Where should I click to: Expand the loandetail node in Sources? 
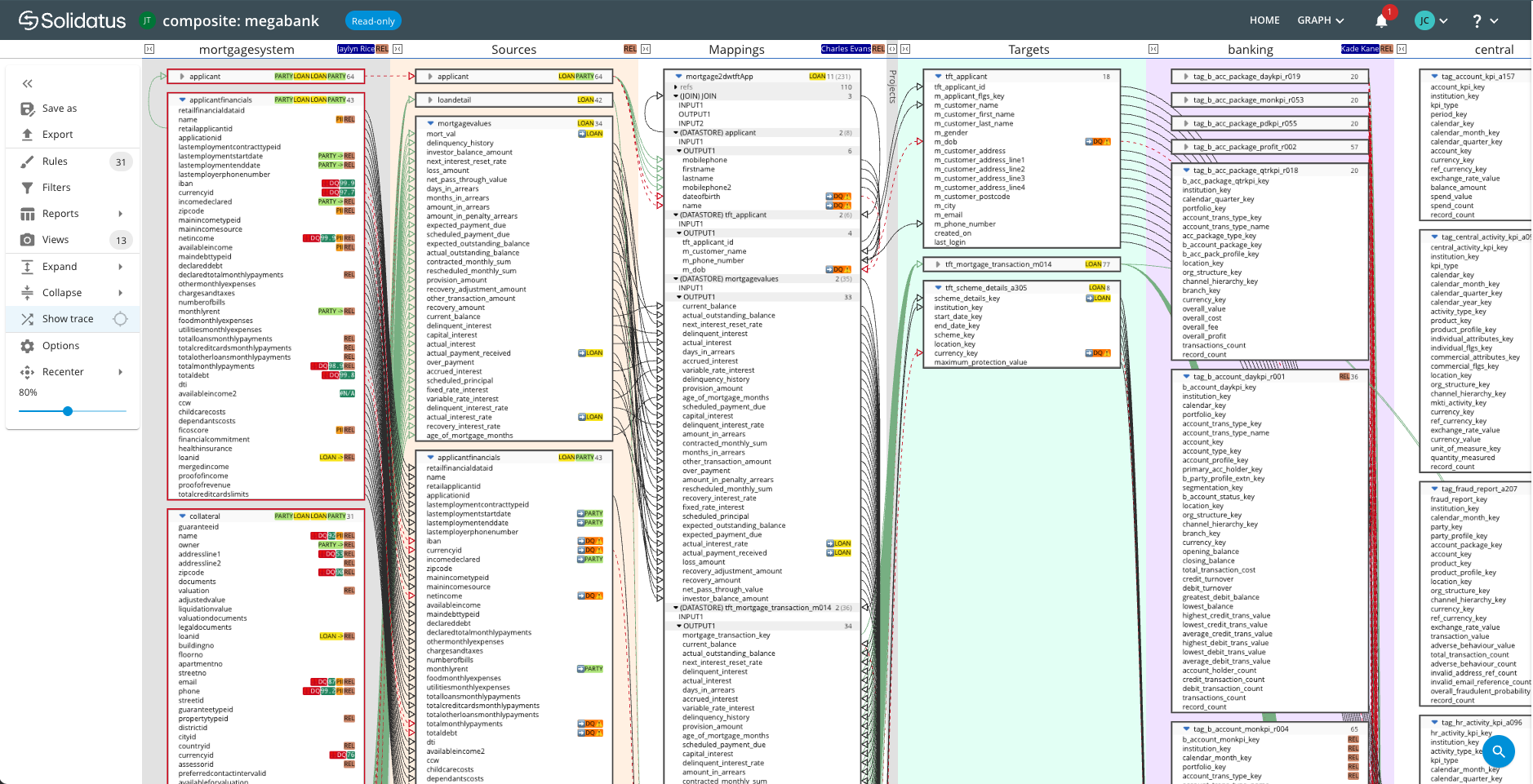pyautogui.click(x=429, y=100)
